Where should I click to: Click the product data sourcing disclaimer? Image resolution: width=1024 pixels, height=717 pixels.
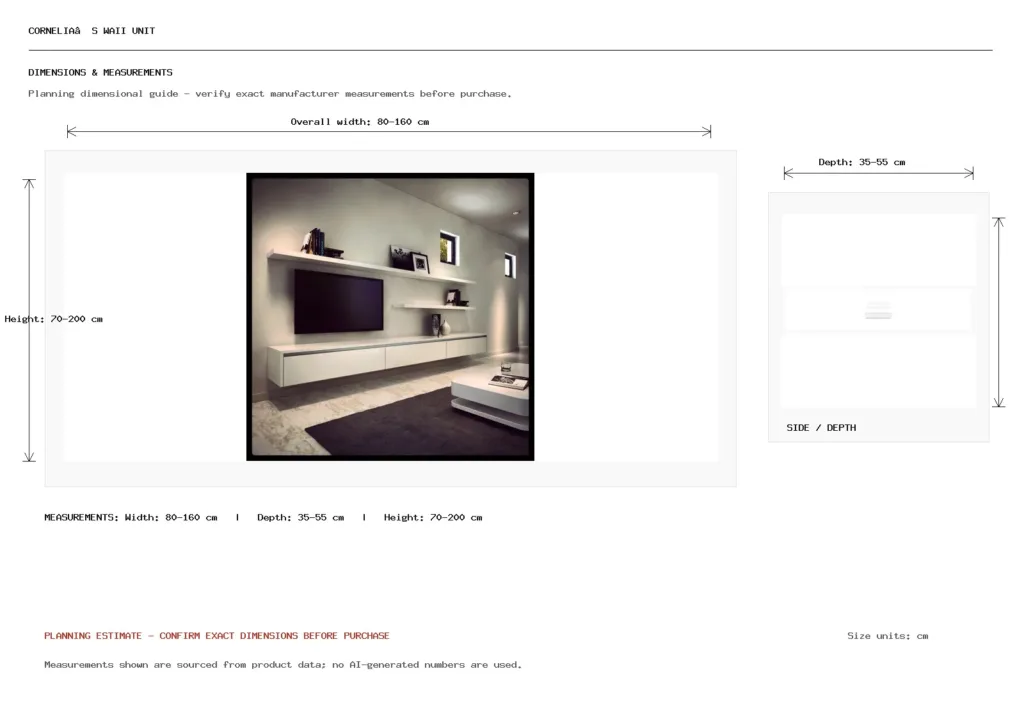click(x=283, y=665)
